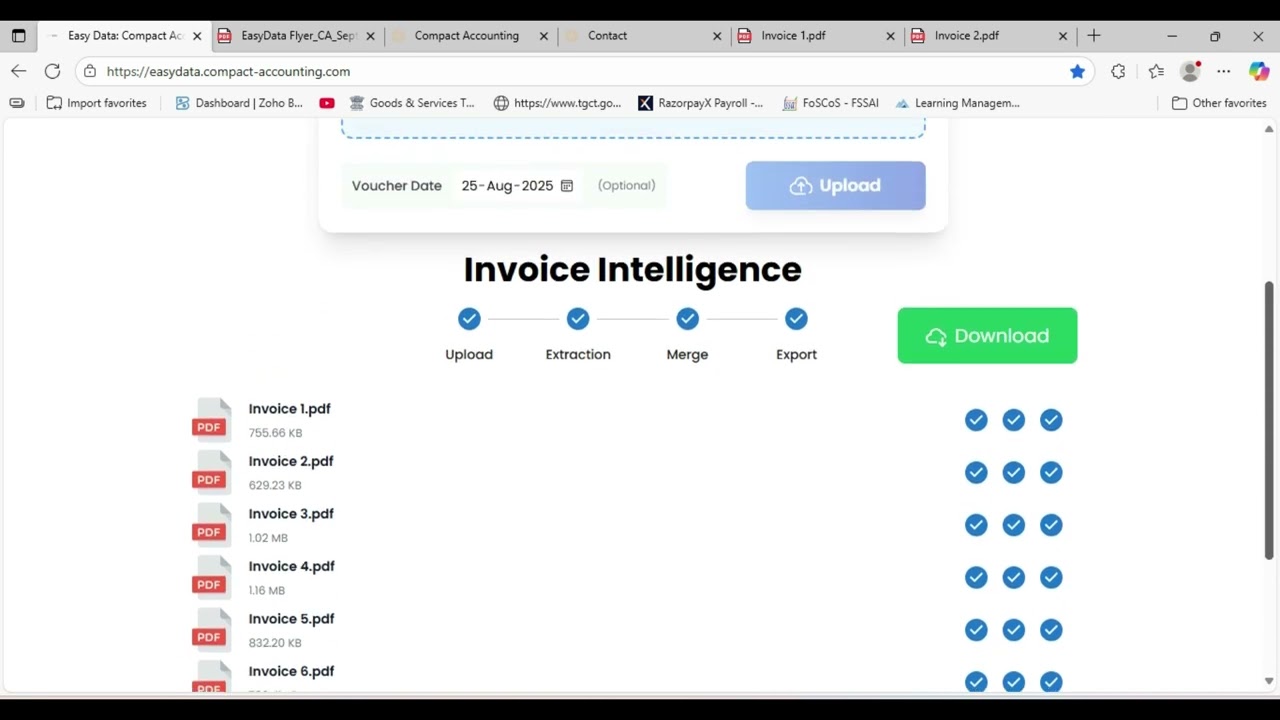Click the PDF icon for Invoice 4.pdf
Viewport: 1280px width, 720px height.
tap(211, 577)
